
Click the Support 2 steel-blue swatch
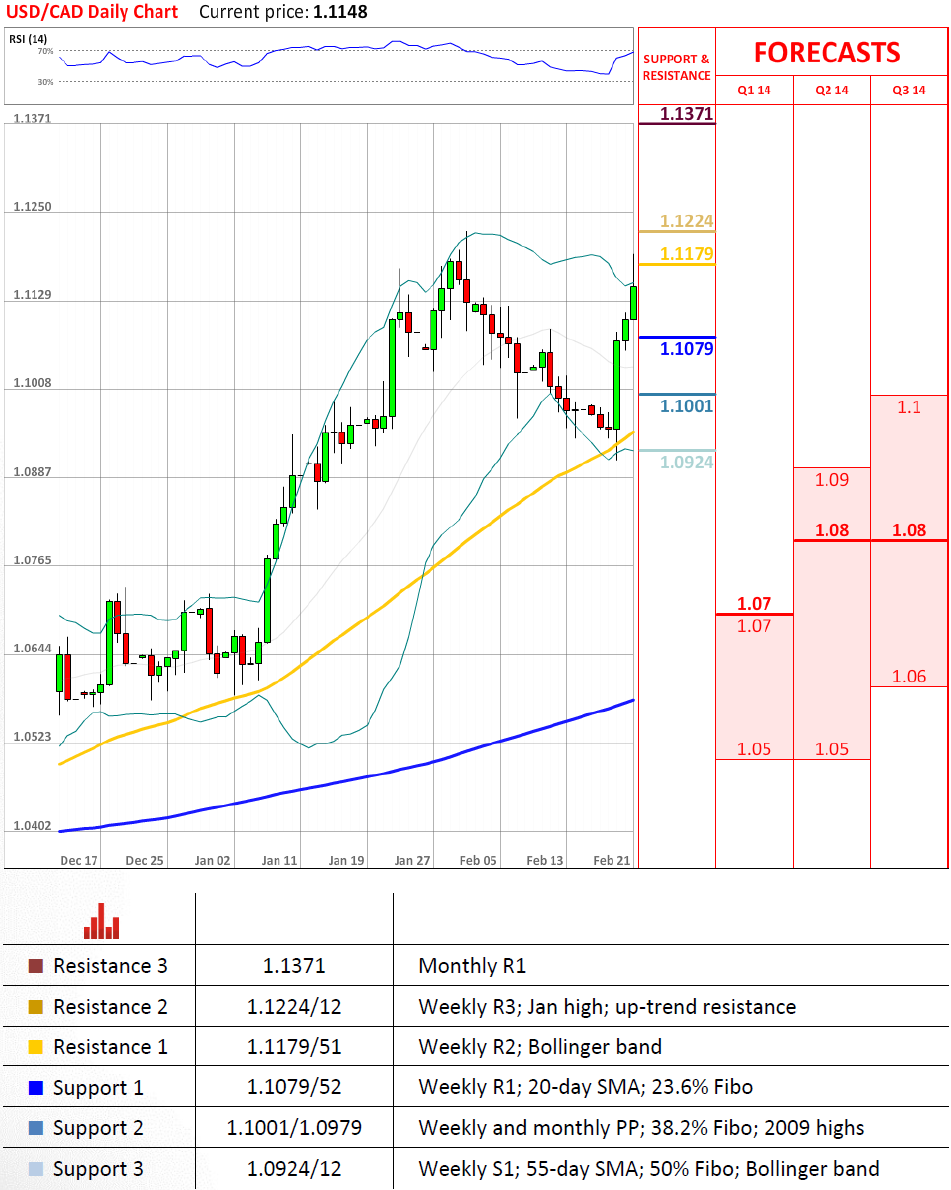pyautogui.click(x=36, y=1128)
